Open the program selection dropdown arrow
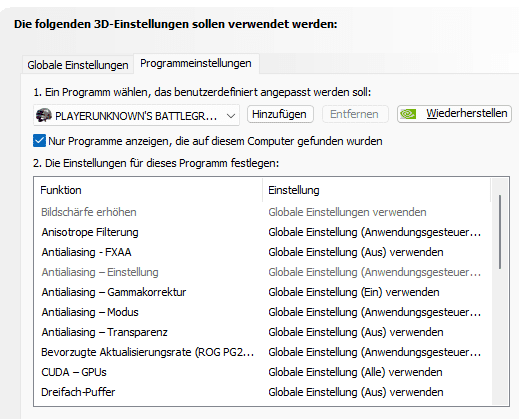This screenshot has height=419, width=519. 231,116
